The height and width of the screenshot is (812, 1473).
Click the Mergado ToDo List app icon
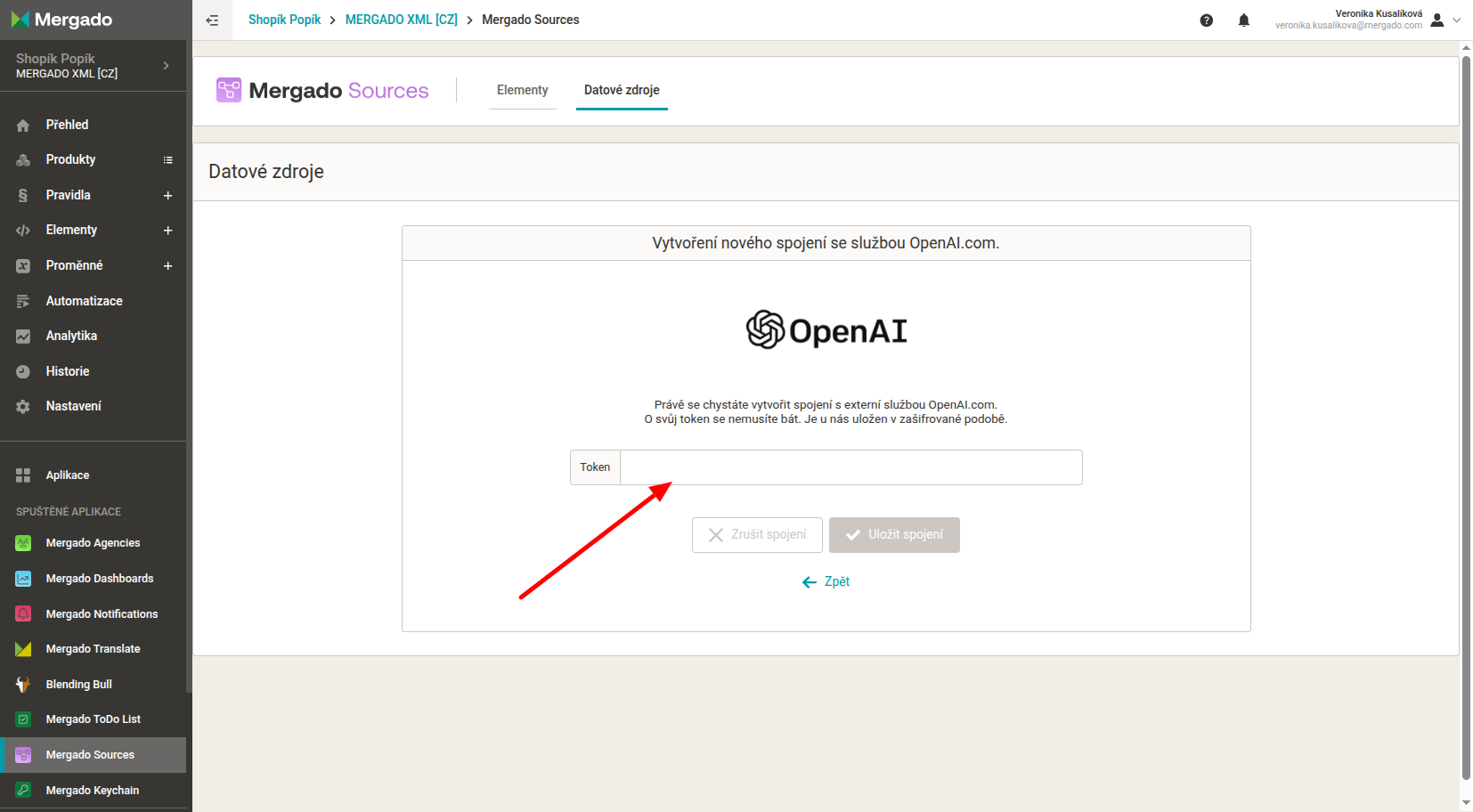pyautogui.click(x=23, y=719)
